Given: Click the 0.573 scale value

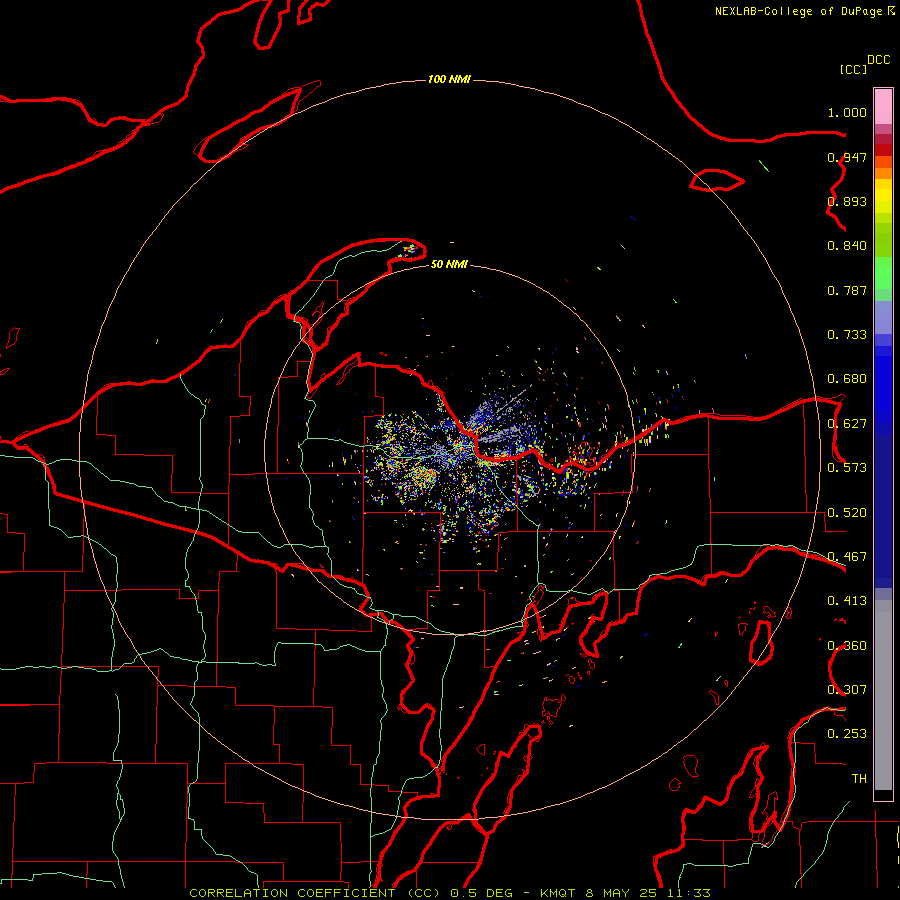Looking at the screenshot, I should tap(847, 468).
